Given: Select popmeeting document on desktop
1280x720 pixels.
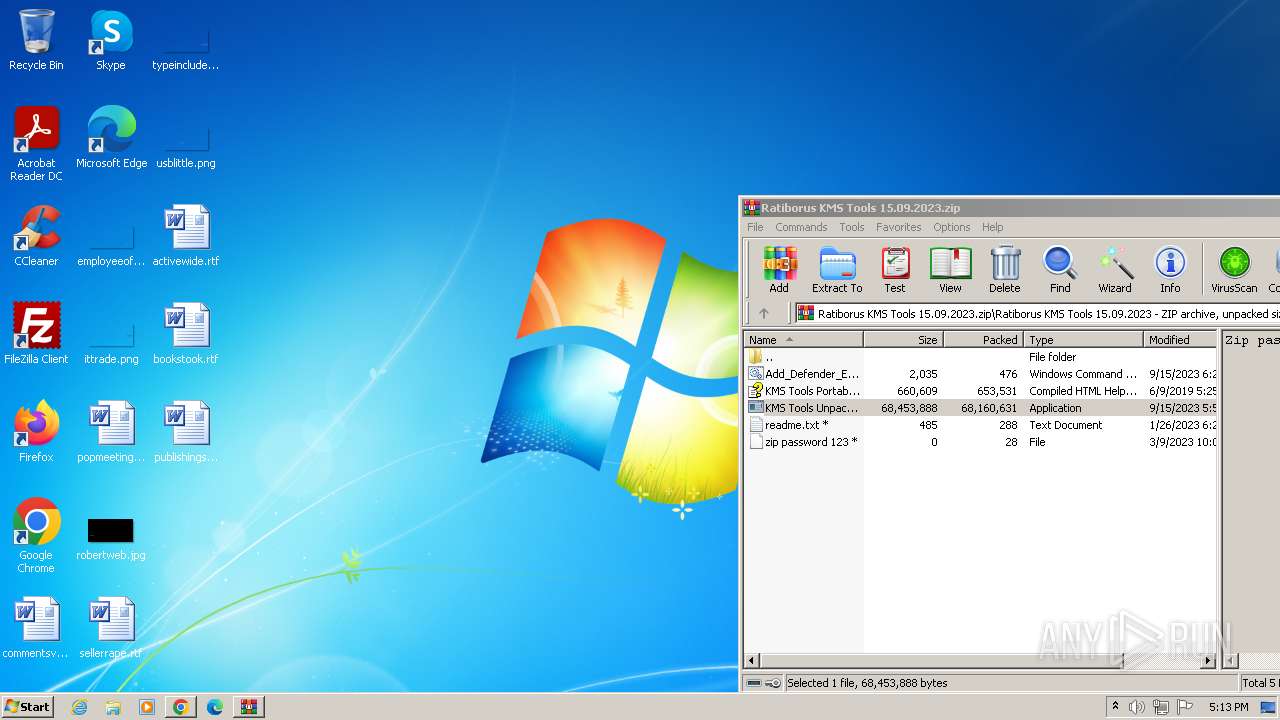Looking at the screenshot, I should [111, 432].
